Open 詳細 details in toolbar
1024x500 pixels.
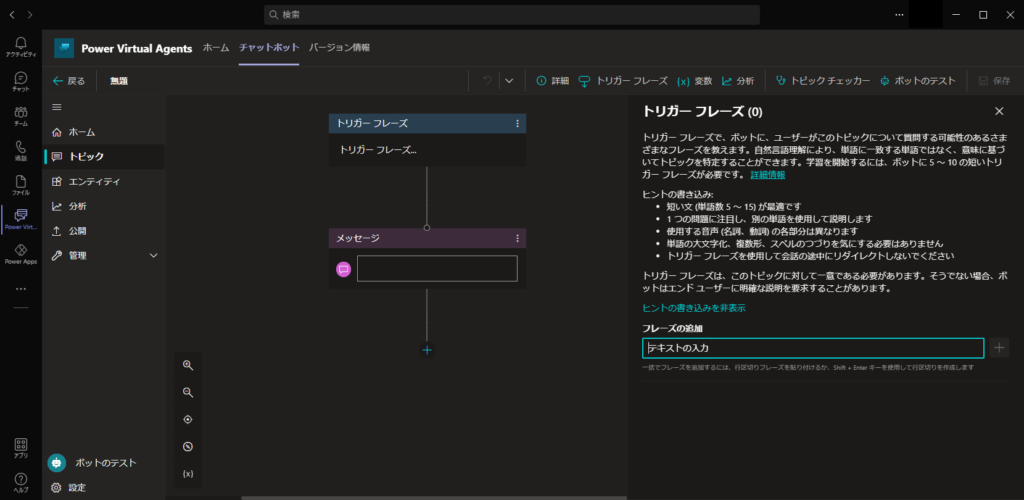(x=552, y=81)
